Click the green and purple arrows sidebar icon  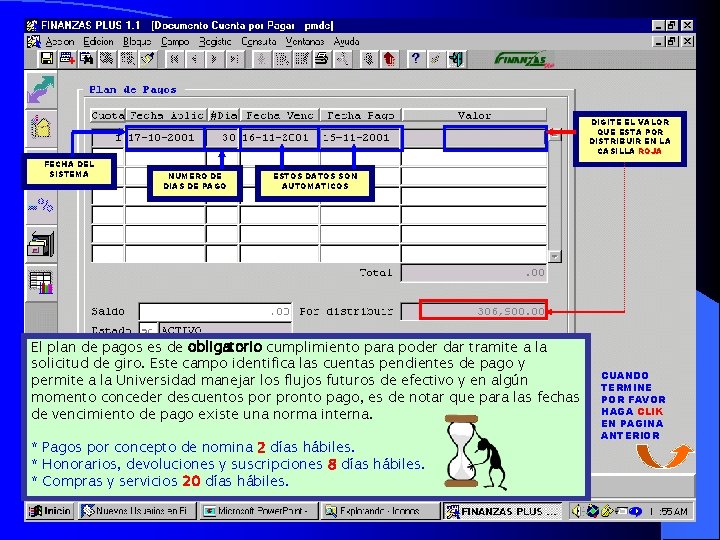point(41,90)
